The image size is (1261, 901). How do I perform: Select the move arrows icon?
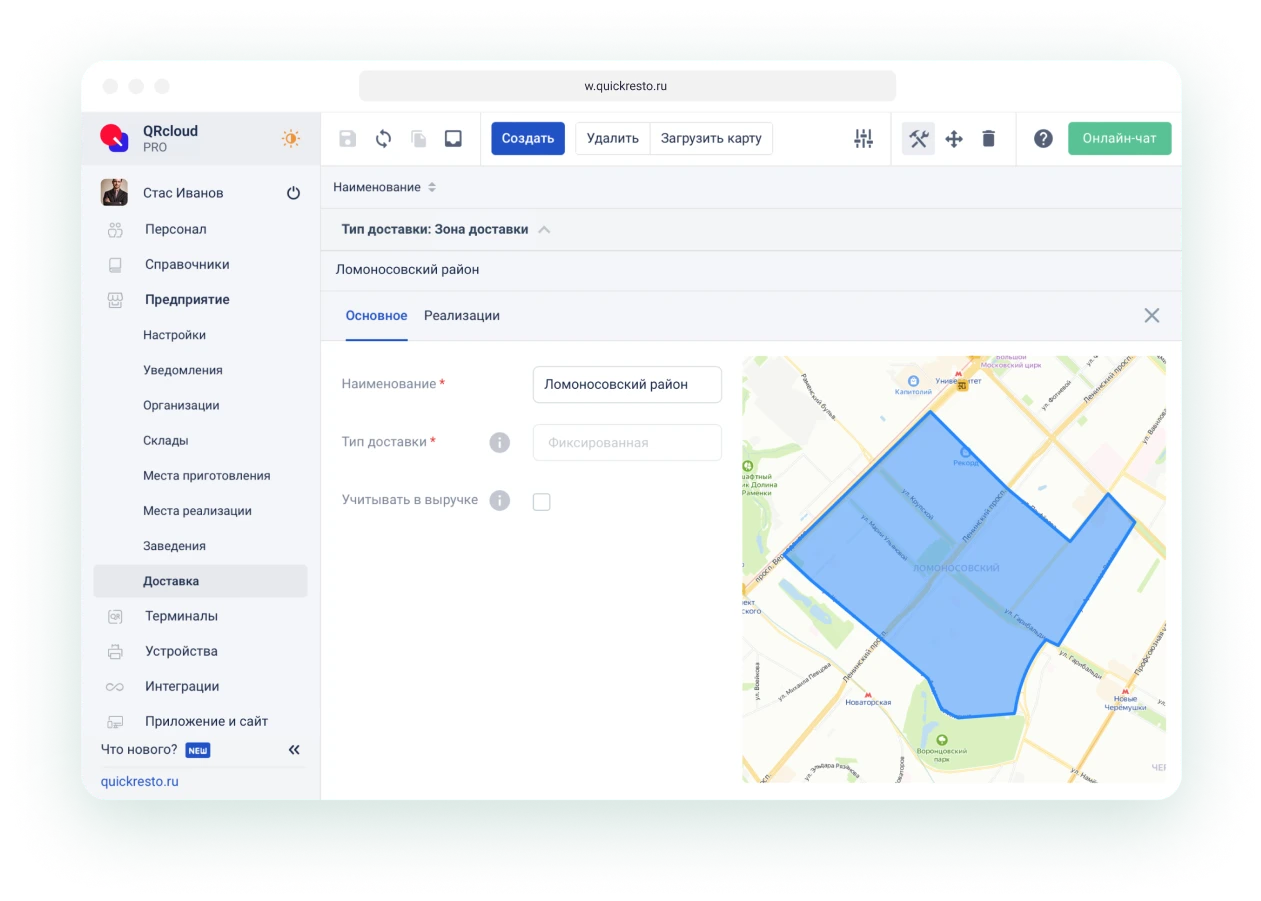[954, 139]
